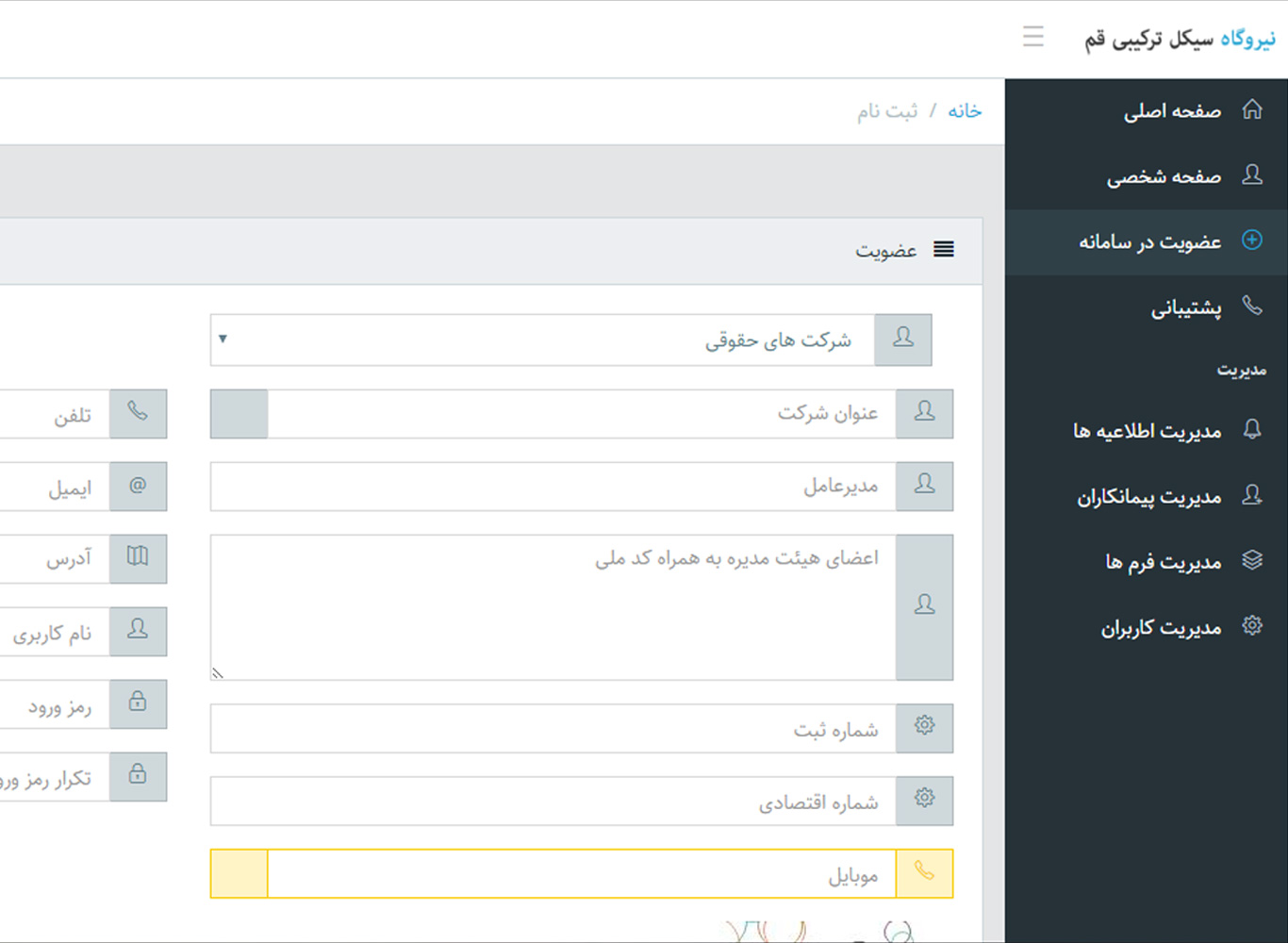The image size is (1288, 943).
Task: Click the plus icon beside عضویت در سامانه
Action: tap(1252, 240)
